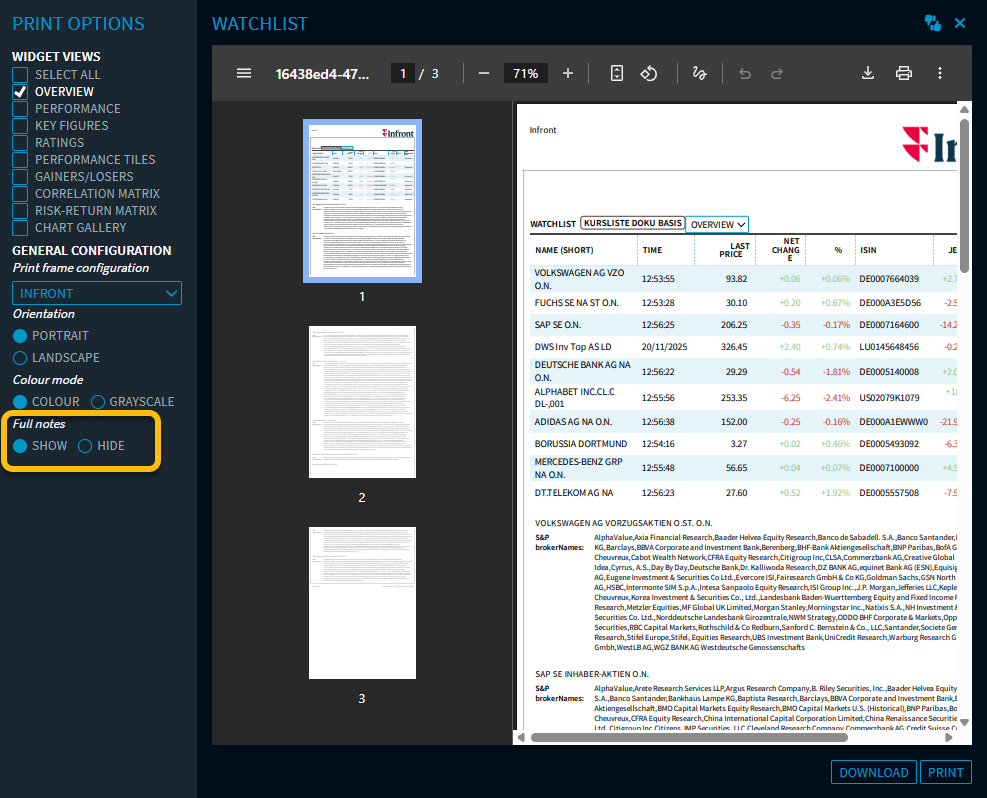The width and height of the screenshot is (987, 798).
Task: Rotate the document counterclockwise
Action: (x=648, y=73)
